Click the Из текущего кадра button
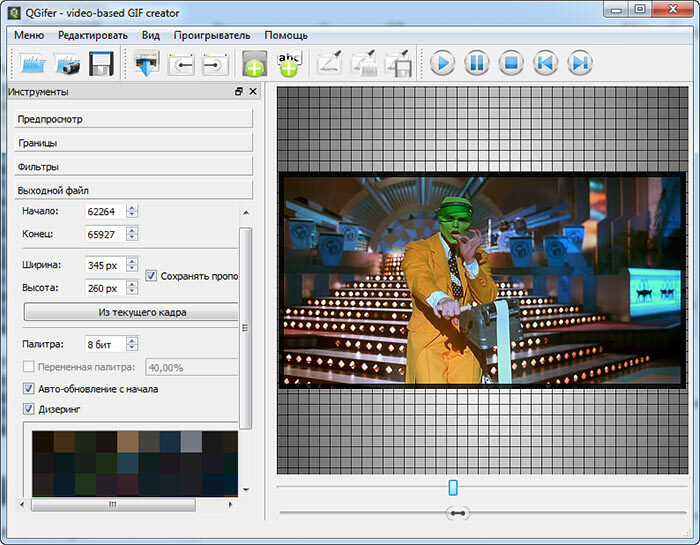700x545 pixels. point(132,312)
